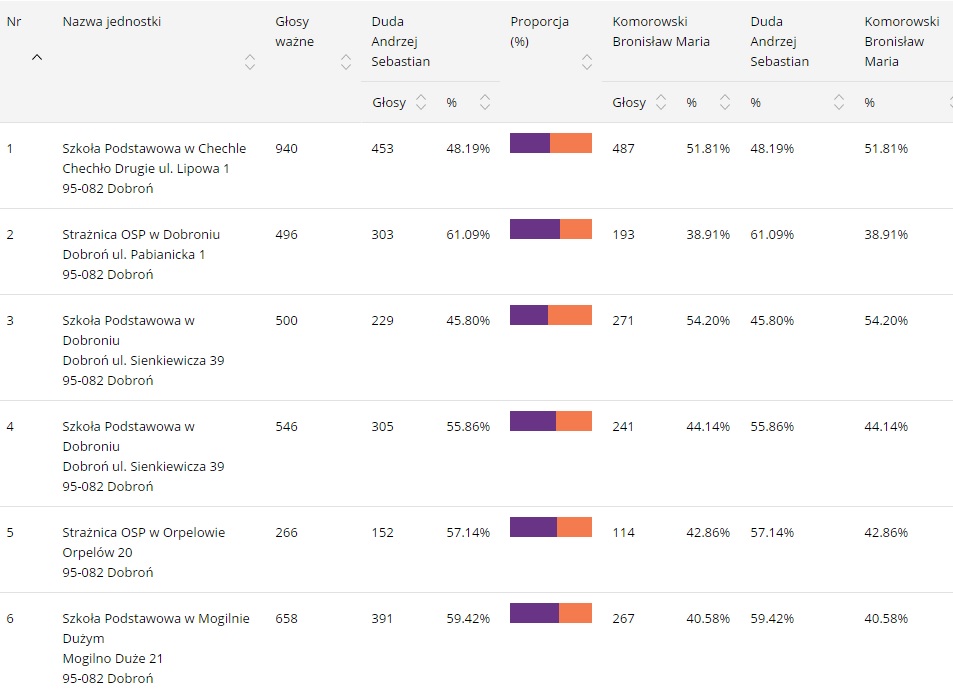Click orange bar segment in row 2
The height and width of the screenshot is (693, 953).
pyautogui.click(x=576, y=229)
